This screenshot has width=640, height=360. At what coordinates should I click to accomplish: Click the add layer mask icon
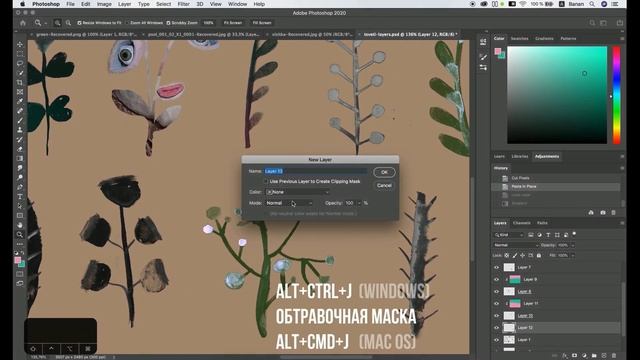point(574,356)
